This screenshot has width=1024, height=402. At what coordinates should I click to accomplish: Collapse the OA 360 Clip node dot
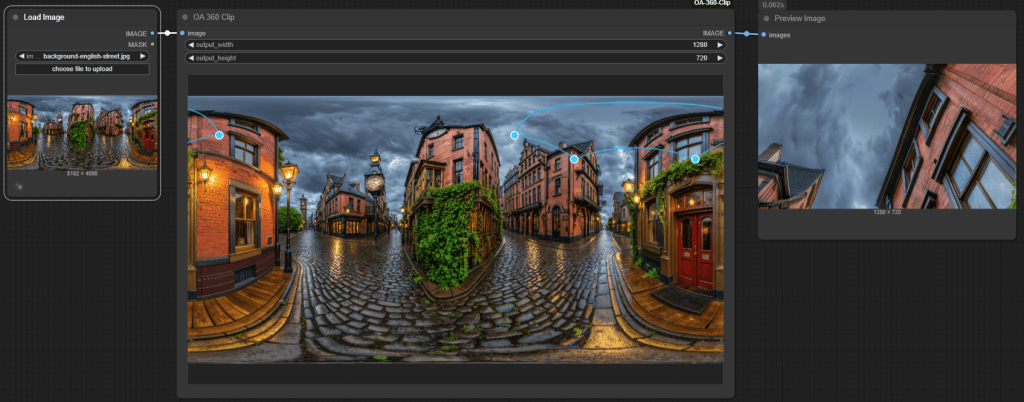pyautogui.click(x=185, y=17)
